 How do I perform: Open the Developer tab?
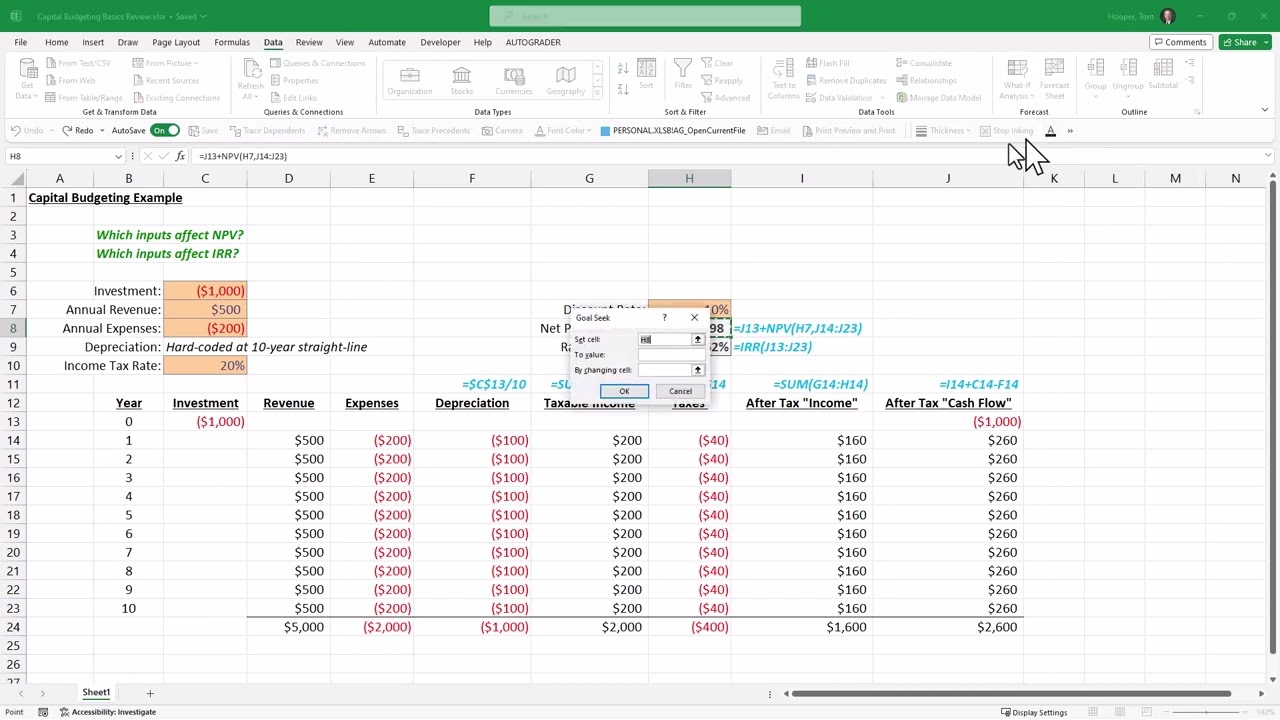pyautogui.click(x=440, y=42)
